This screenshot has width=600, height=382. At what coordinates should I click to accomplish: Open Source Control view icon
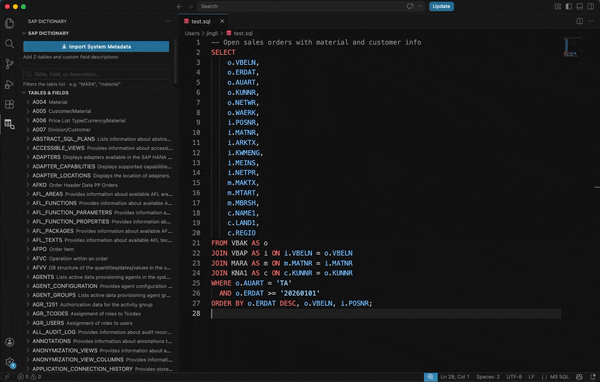[x=10, y=64]
